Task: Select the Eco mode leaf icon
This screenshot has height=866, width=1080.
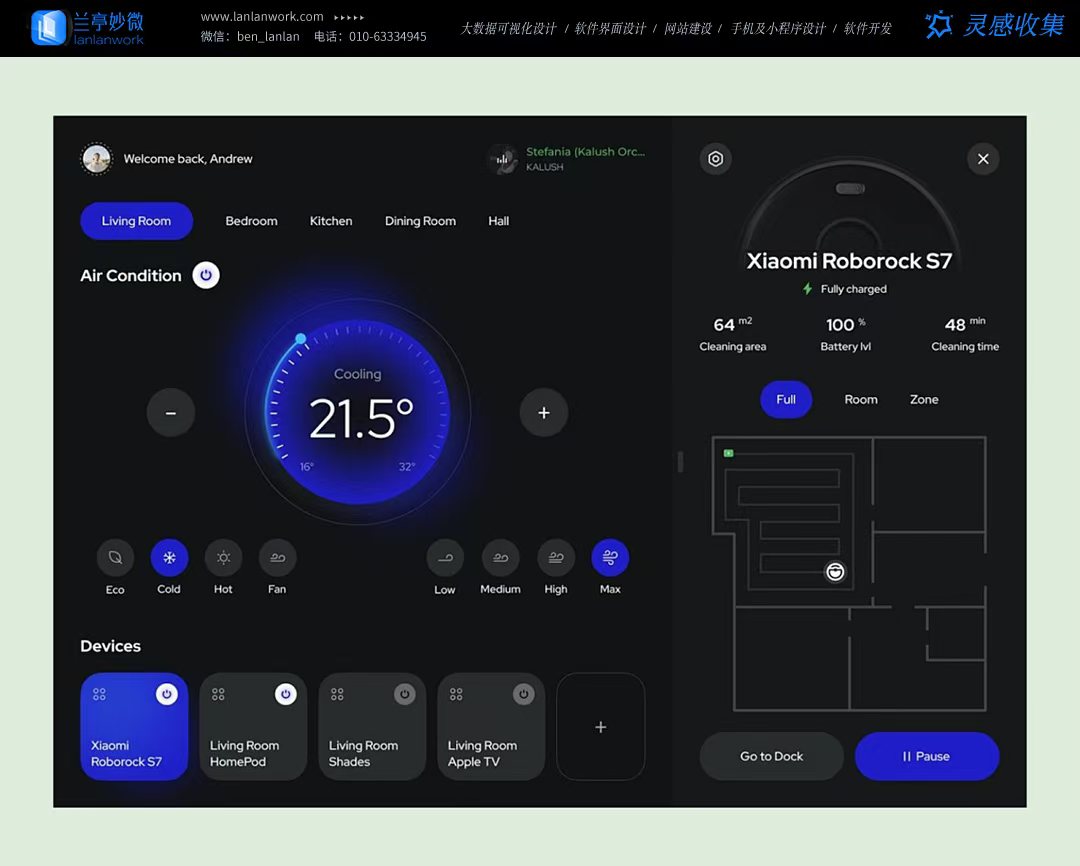Action: (115, 558)
